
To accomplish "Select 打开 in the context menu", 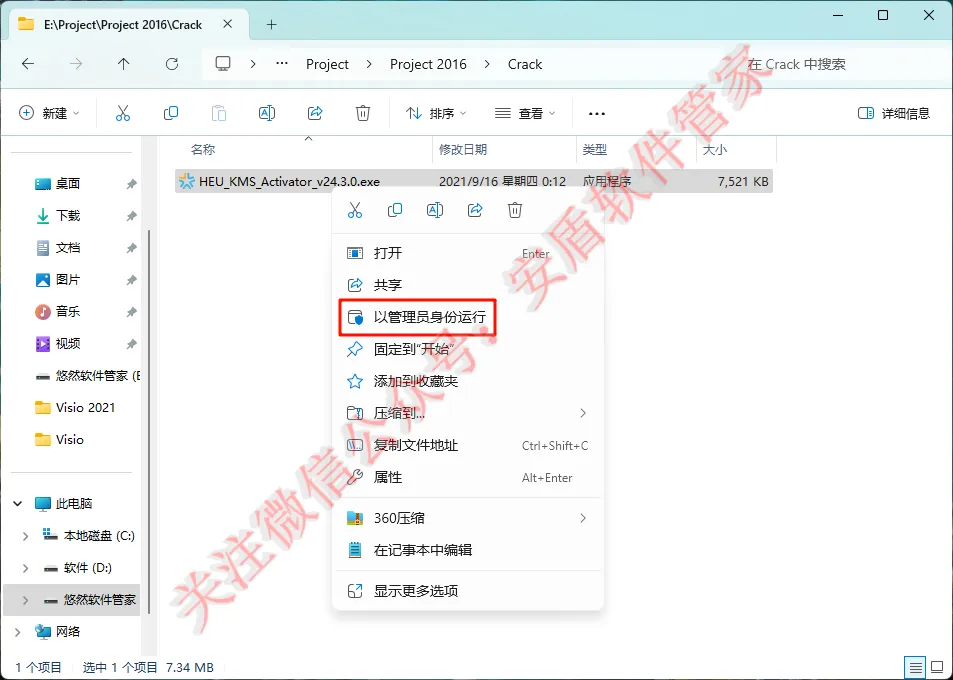I will click(468, 253).
